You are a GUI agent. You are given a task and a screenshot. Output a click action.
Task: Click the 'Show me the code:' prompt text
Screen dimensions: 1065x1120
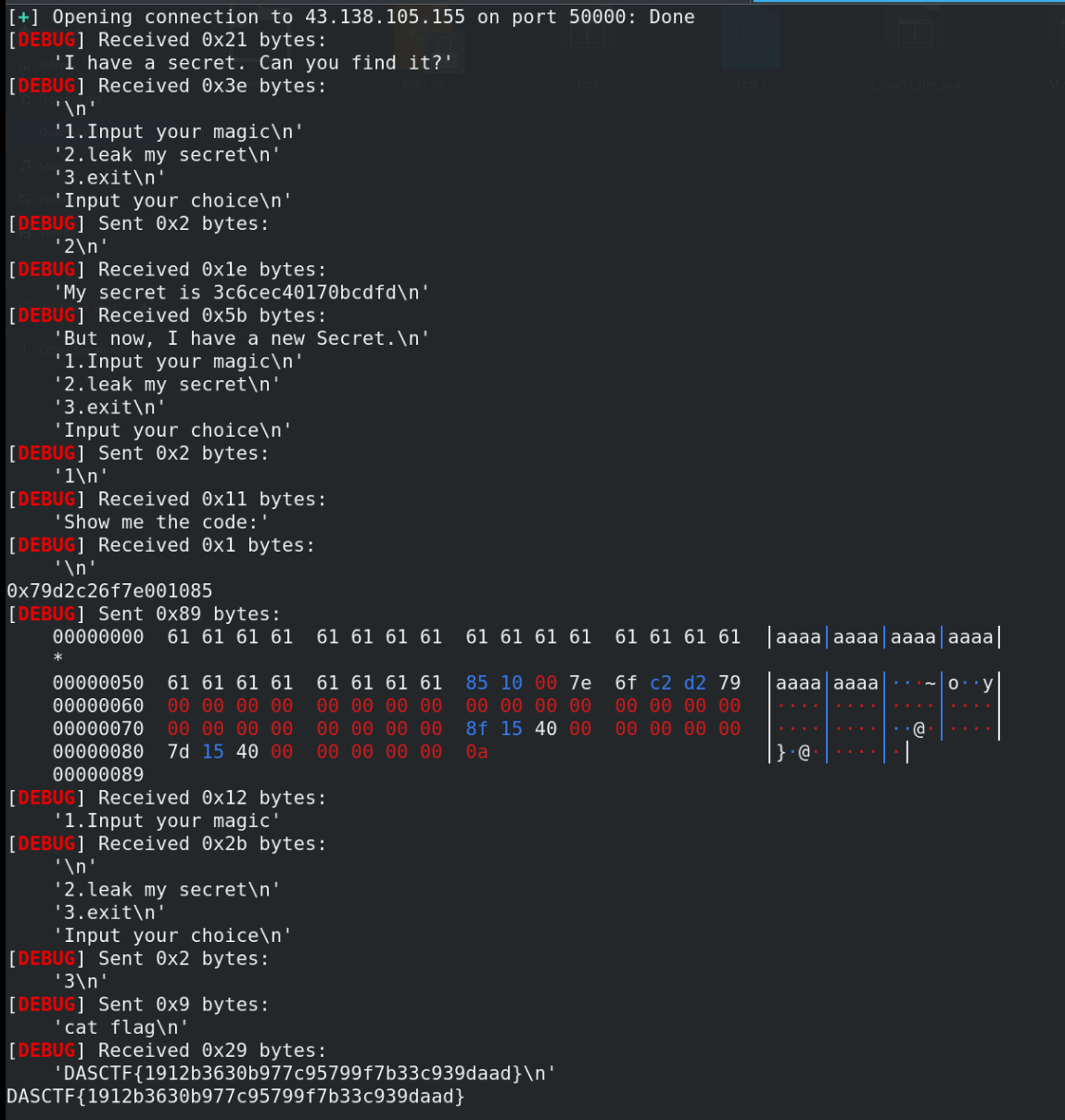(x=161, y=522)
